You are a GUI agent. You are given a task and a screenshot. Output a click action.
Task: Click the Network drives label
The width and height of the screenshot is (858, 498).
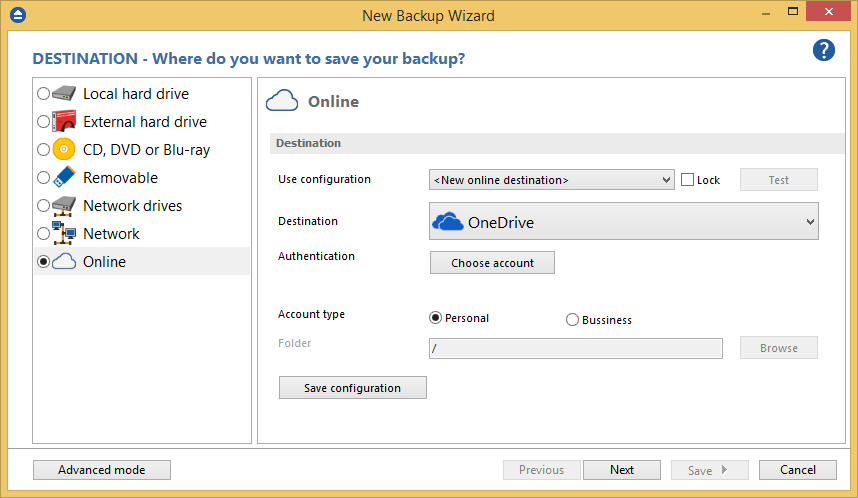(132, 206)
